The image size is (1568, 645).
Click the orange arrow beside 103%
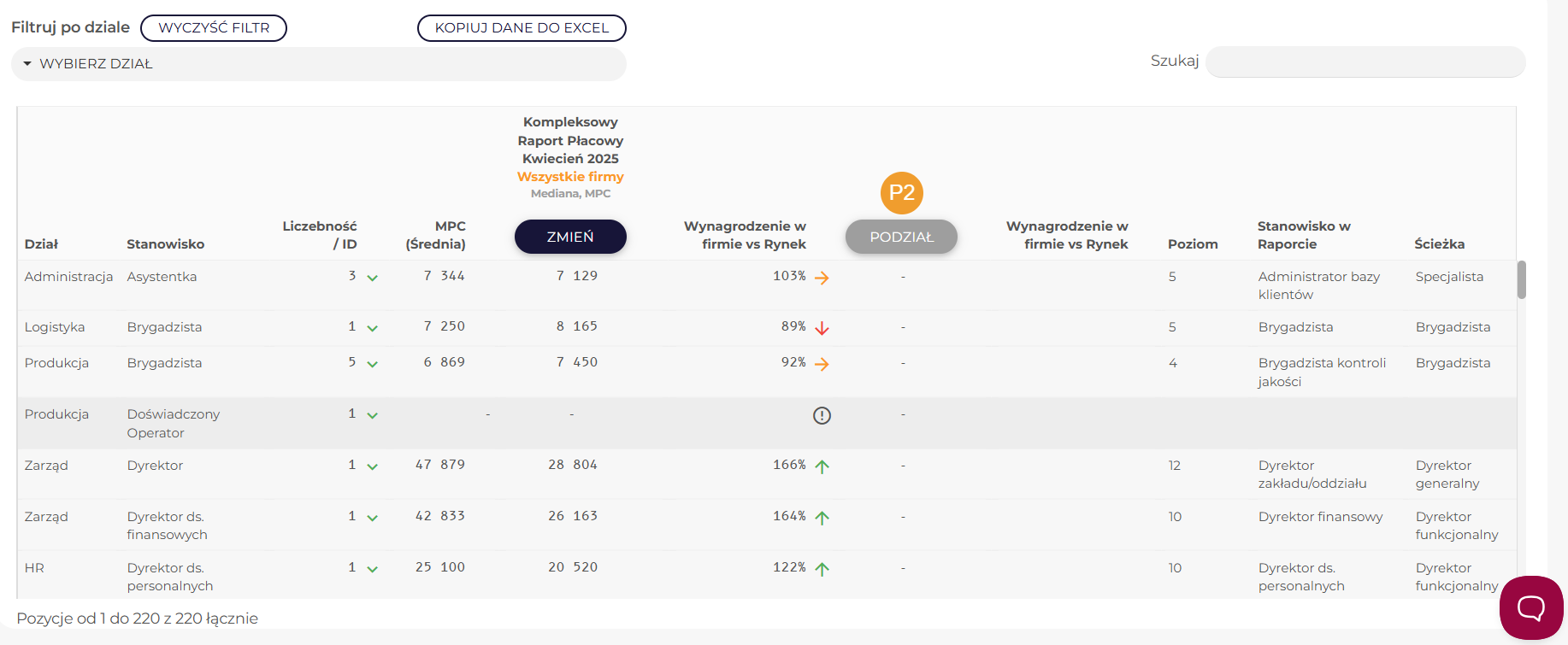pos(822,278)
